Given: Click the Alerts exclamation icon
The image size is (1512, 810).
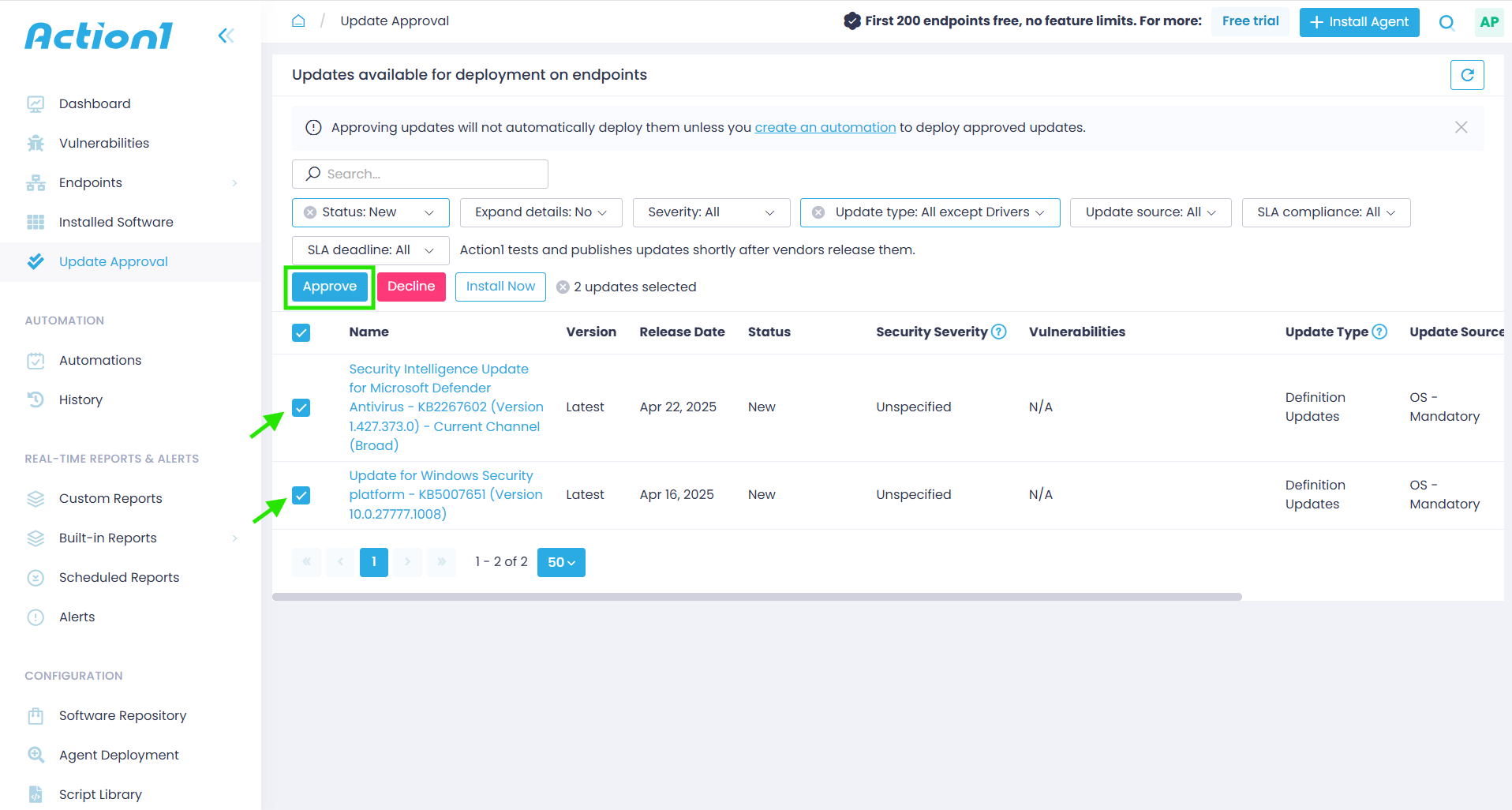Looking at the screenshot, I should [x=36, y=617].
